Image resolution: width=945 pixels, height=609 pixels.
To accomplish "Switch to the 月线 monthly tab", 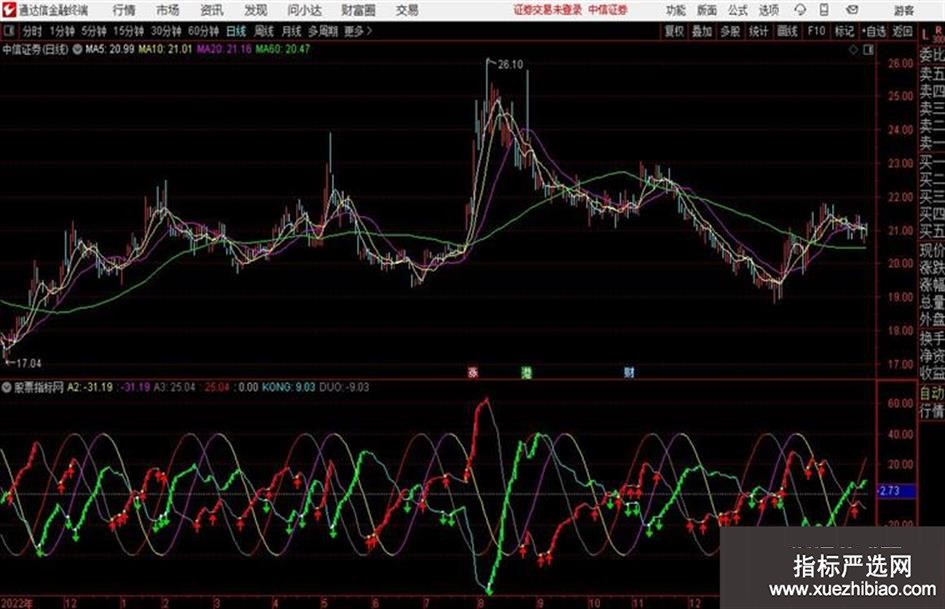I will click(x=292, y=31).
